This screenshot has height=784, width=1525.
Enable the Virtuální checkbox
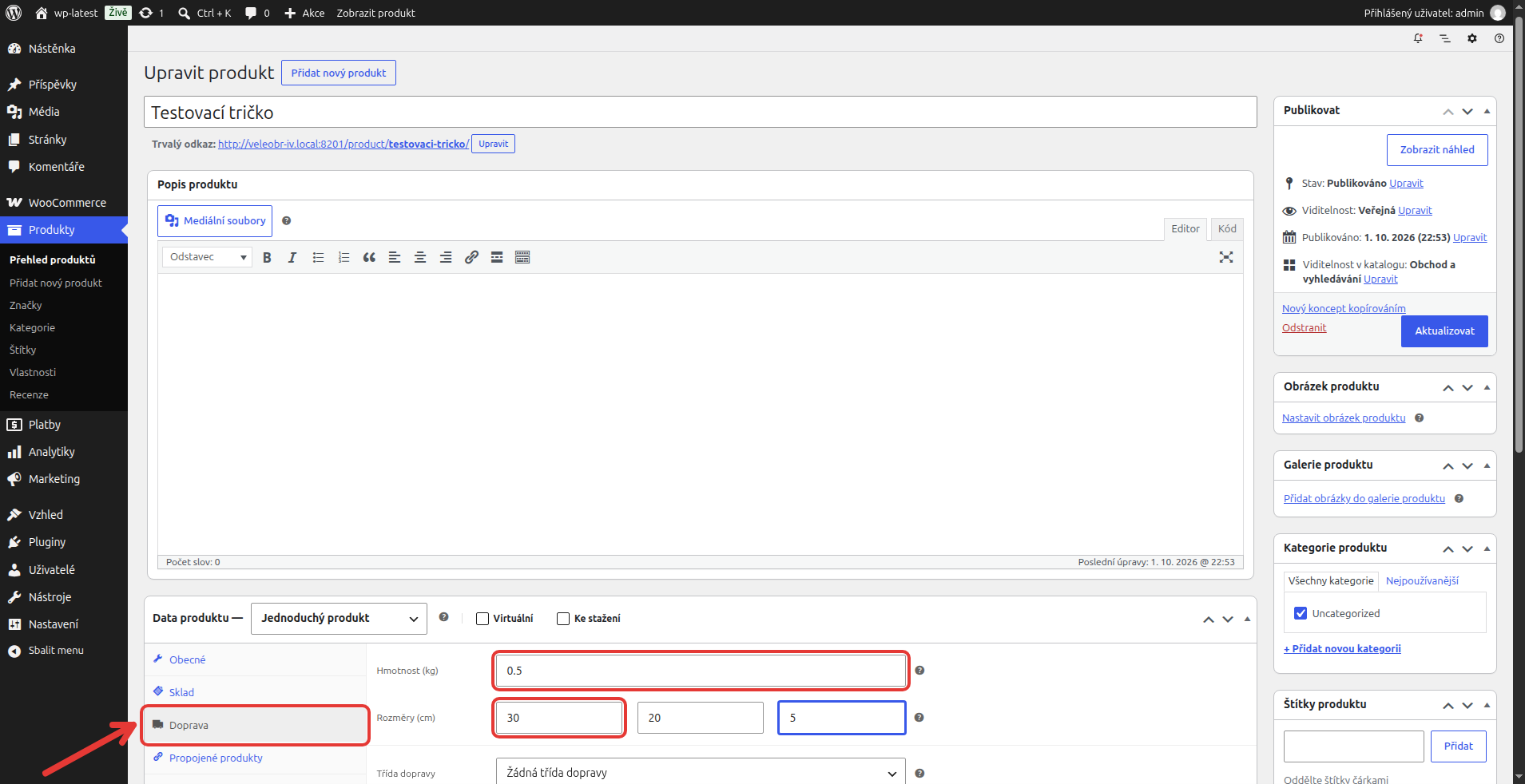[483, 619]
